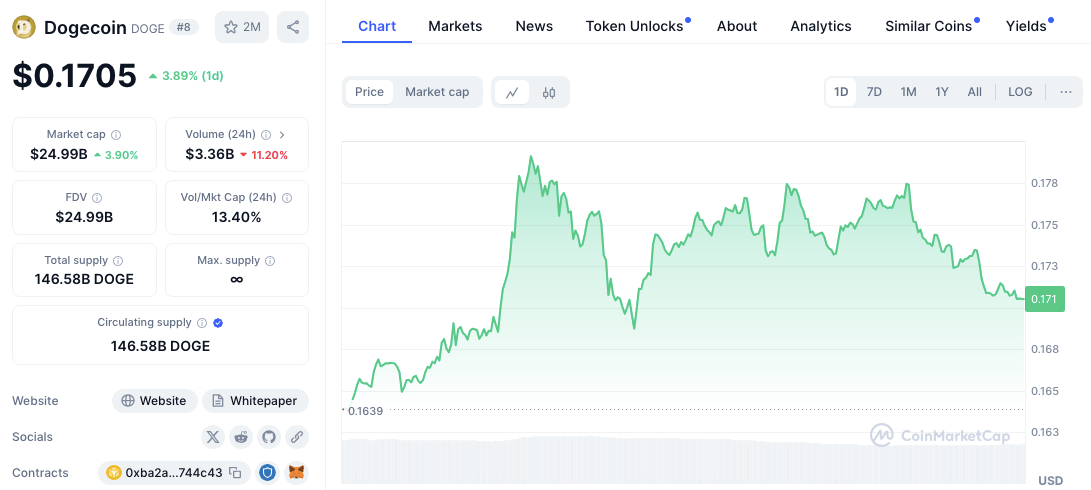Add token to MetaMask via fox icon
The height and width of the screenshot is (490, 1091).
point(297,473)
